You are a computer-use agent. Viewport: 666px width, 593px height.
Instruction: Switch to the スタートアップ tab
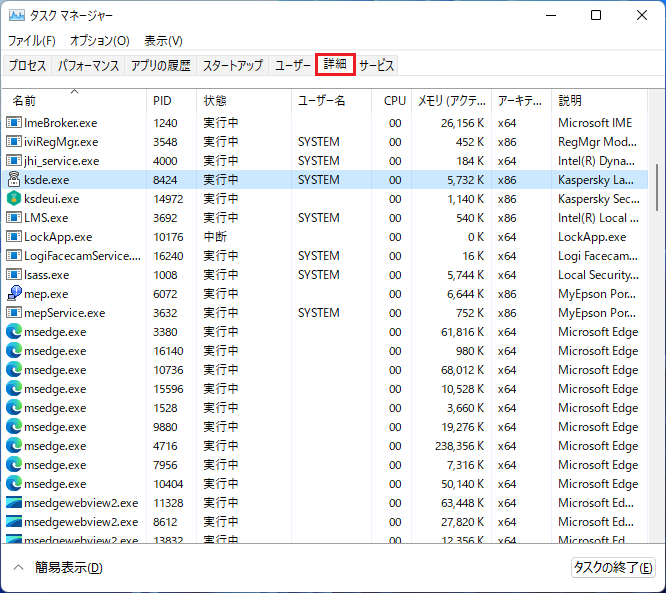(233, 65)
